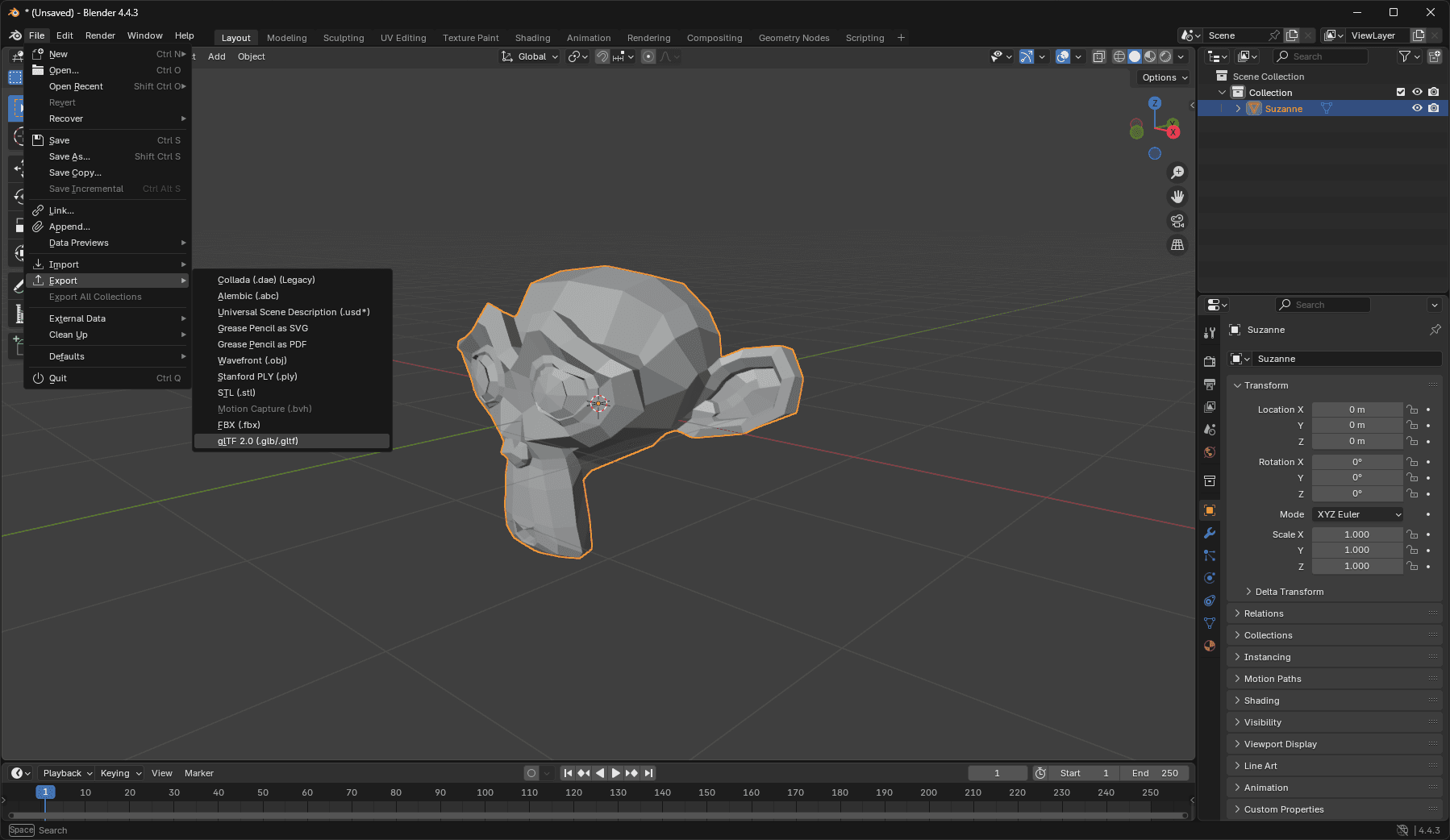1450x840 pixels.
Task: Expand Relations panel
Action: coord(1335,613)
